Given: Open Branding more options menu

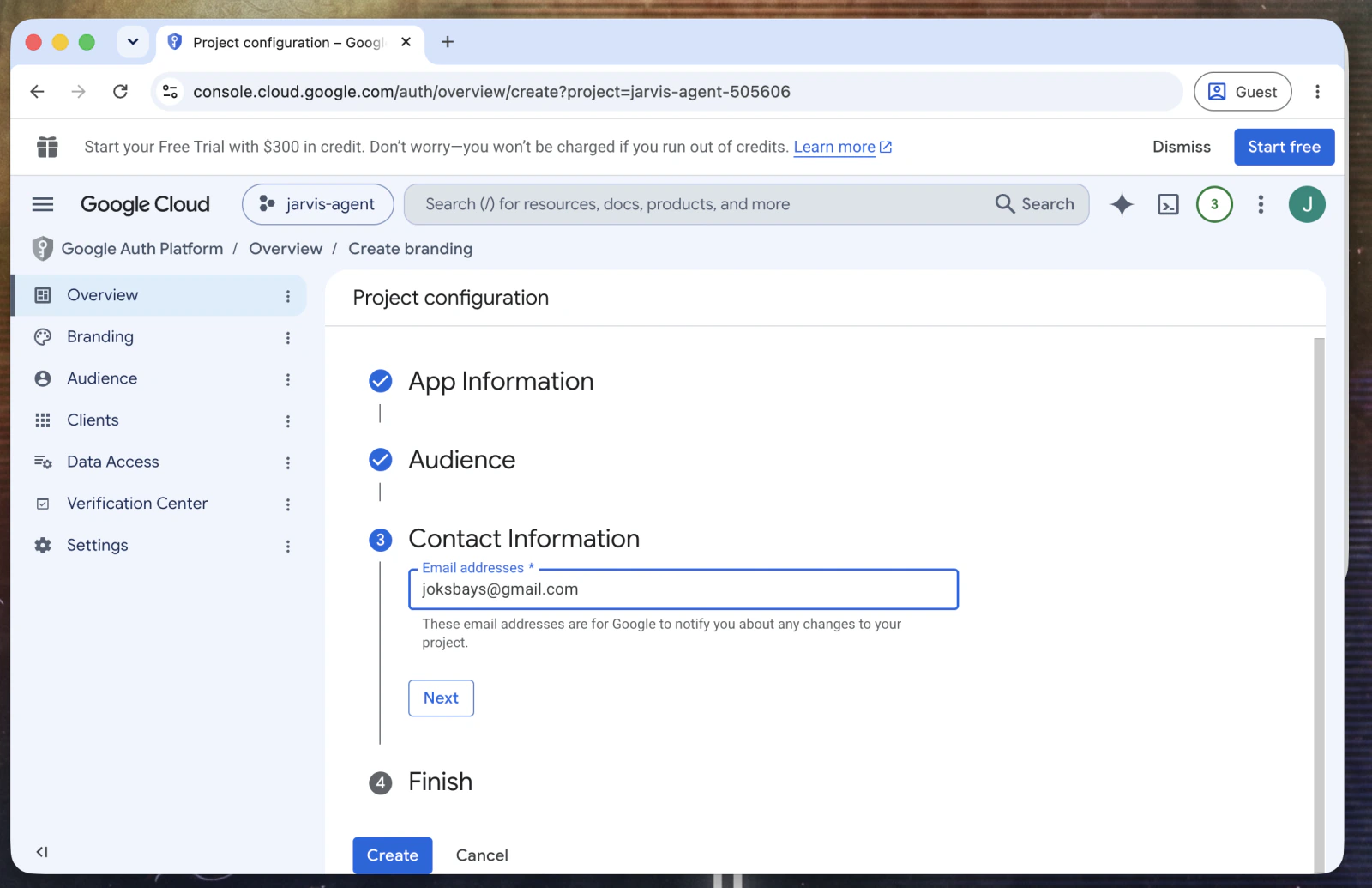Looking at the screenshot, I should [288, 338].
